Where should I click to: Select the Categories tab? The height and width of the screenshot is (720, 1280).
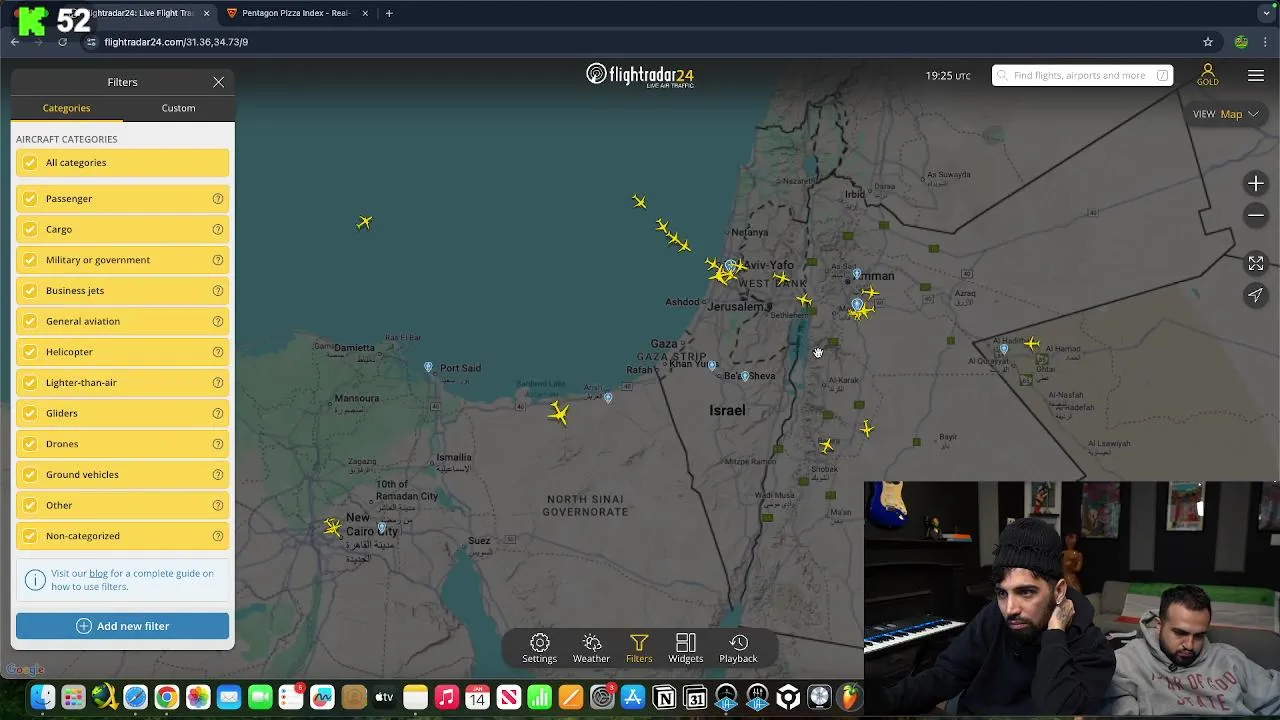(x=66, y=108)
